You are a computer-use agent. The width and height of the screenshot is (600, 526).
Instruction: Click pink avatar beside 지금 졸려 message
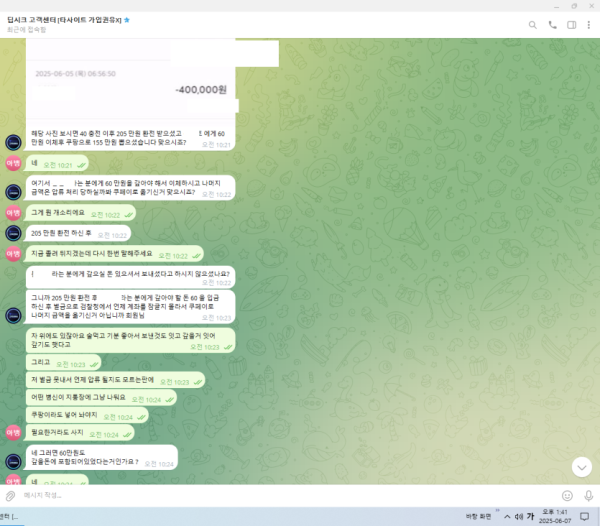click(13, 254)
